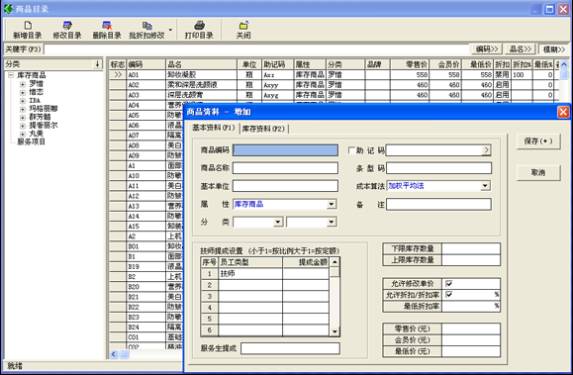
Task: Click the 零售价(元) value cell
Action: pos(471,329)
